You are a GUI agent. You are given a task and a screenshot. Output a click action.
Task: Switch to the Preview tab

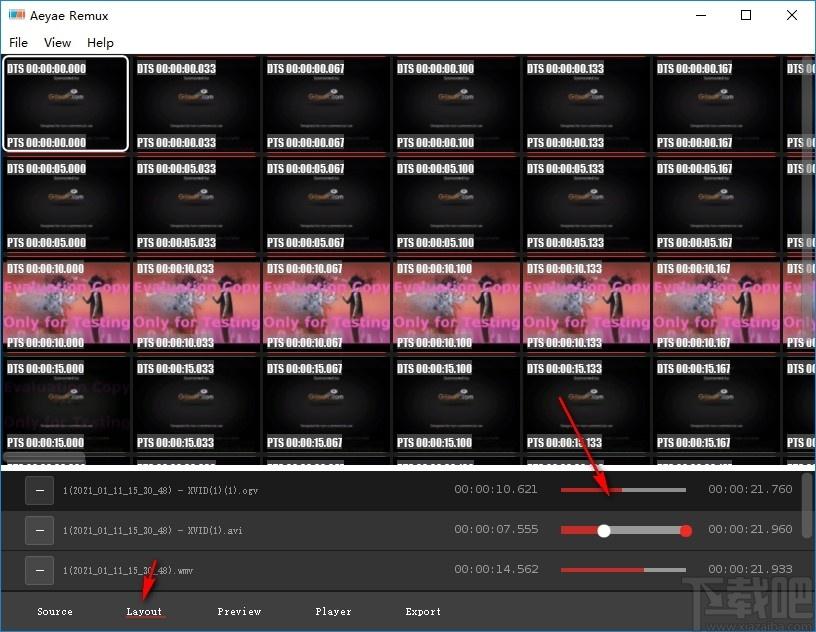tap(239, 612)
